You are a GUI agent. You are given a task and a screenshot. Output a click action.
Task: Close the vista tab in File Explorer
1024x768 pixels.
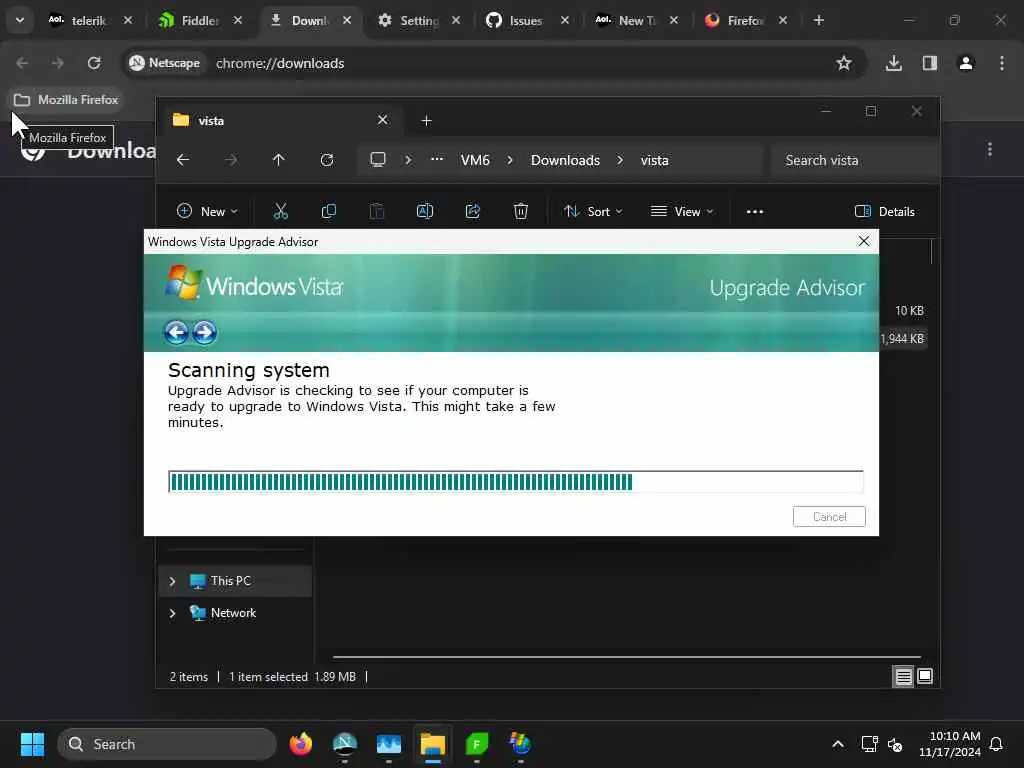tap(383, 120)
